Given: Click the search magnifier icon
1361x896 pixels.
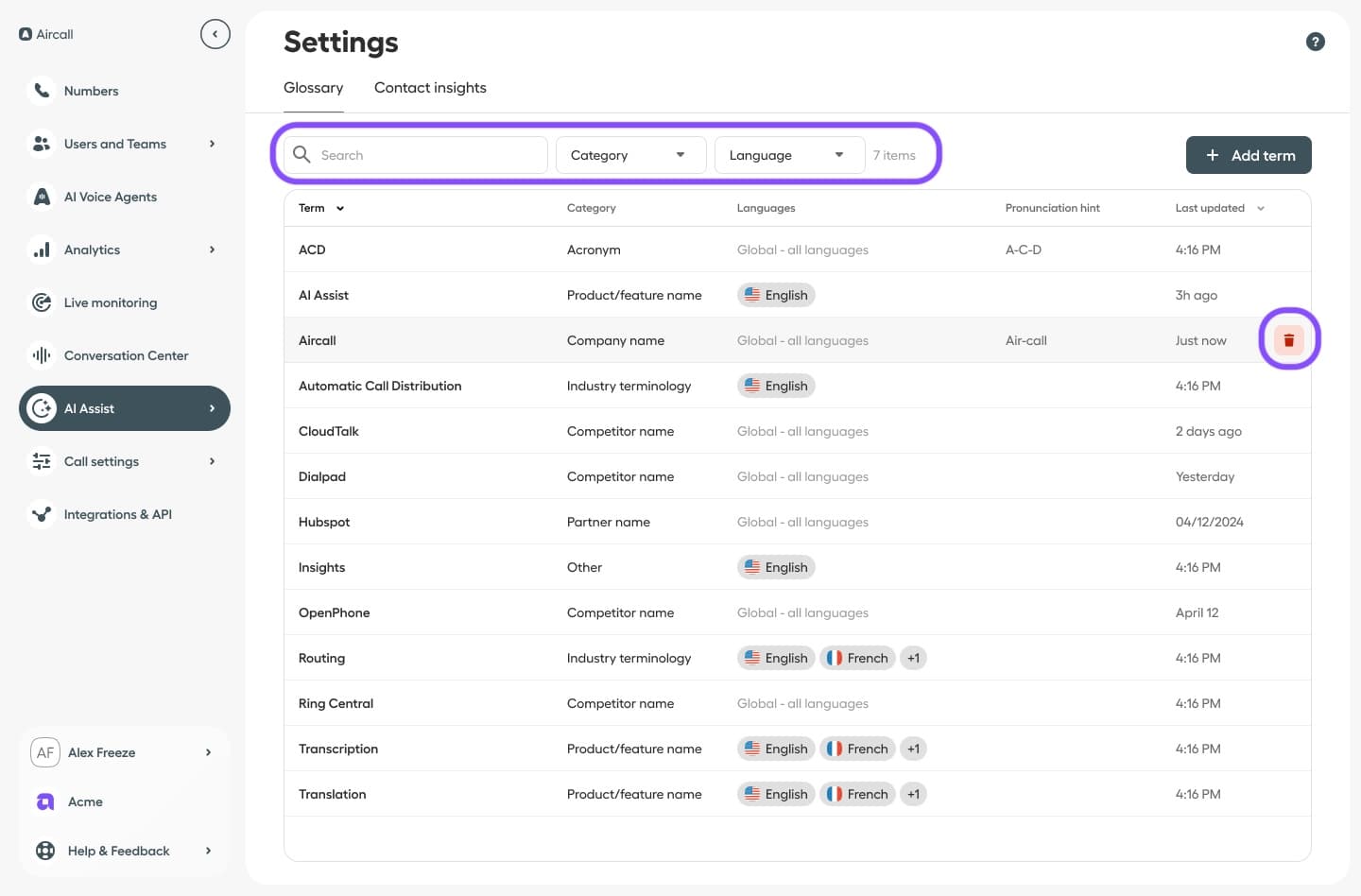Looking at the screenshot, I should 301,154.
